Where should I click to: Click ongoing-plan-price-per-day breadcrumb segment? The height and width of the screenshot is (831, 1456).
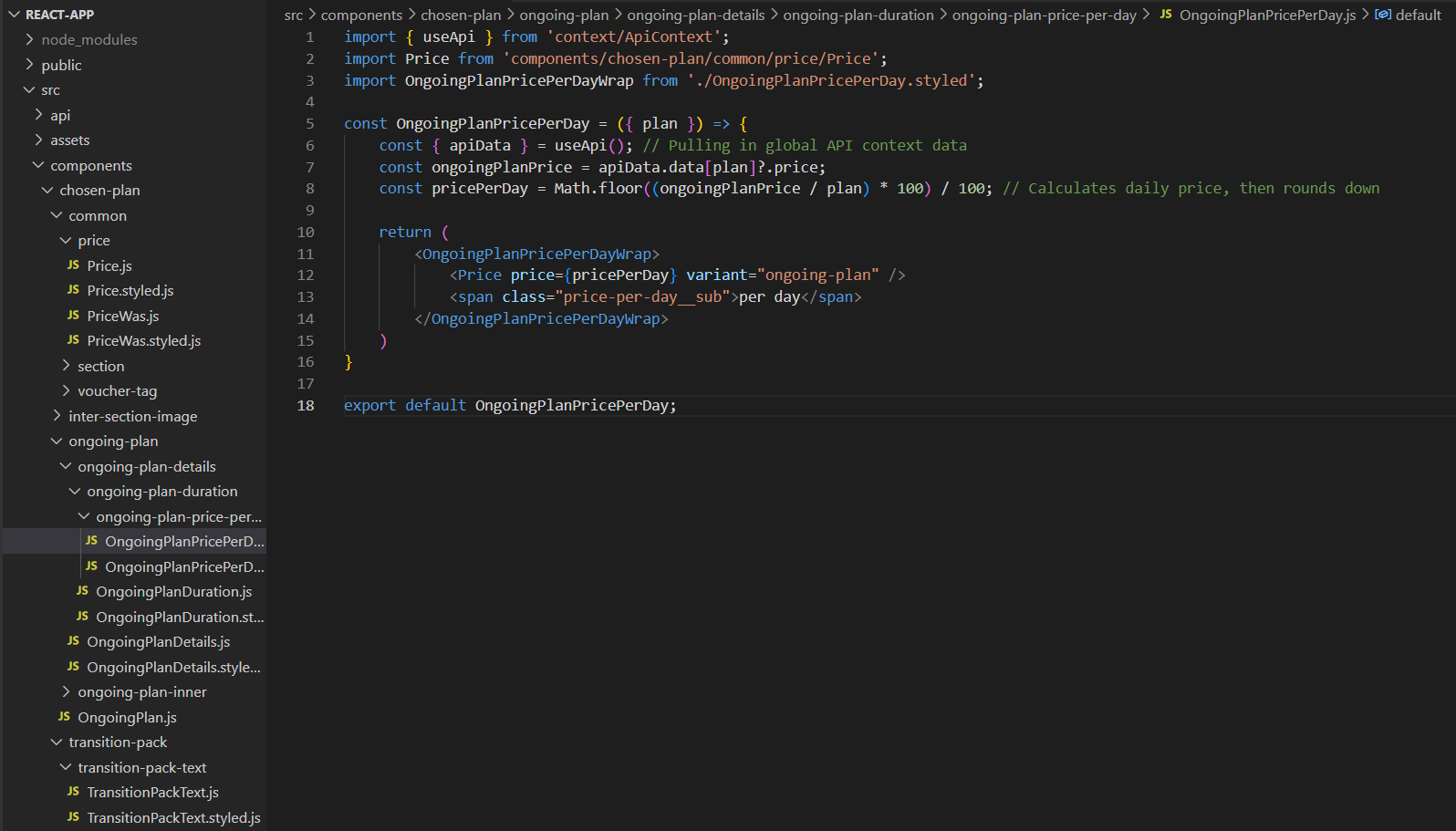(x=1045, y=15)
